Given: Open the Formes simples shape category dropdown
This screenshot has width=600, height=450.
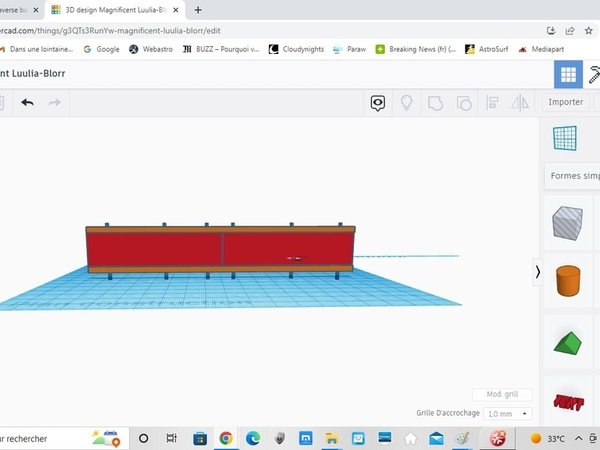Looking at the screenshot, I should click(575, 176).
